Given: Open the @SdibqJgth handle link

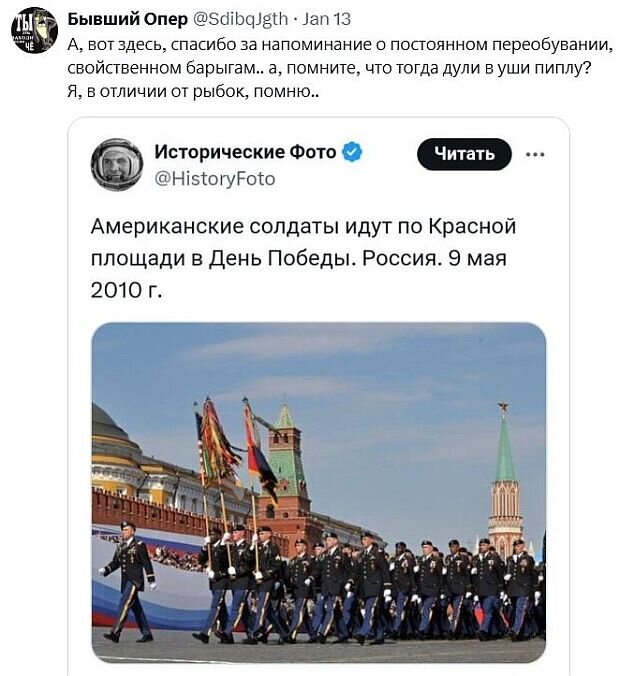Looking at the screenshot, I should point(240,19).
